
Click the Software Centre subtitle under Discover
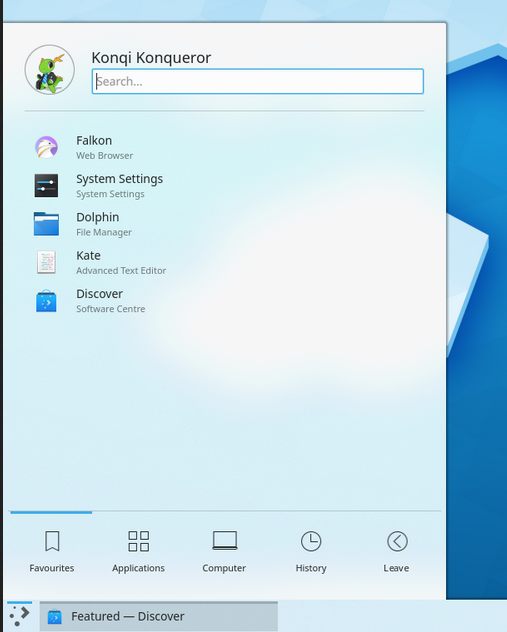click(111, 309)
